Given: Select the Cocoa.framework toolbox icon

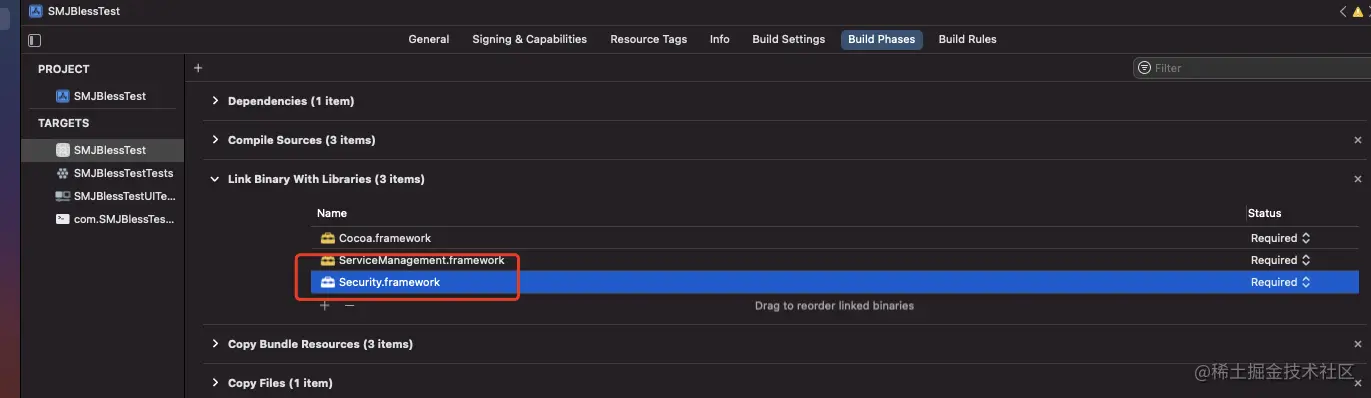Looking at the screenshot, I should [x=327, y=238].
